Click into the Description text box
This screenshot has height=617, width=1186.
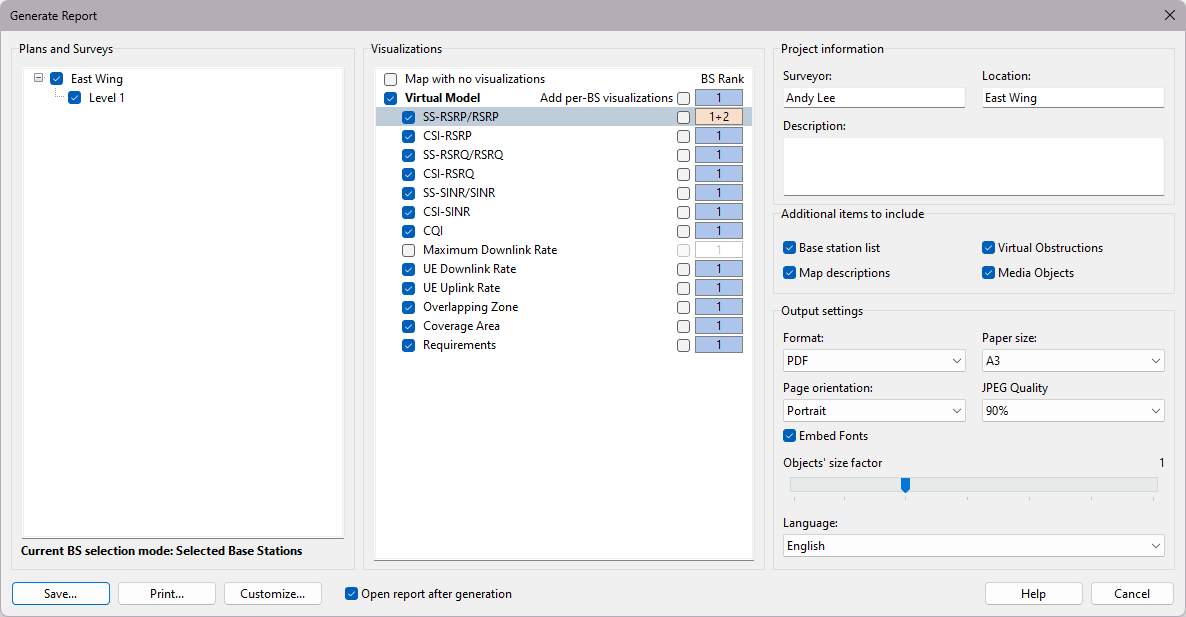point(973,166)
